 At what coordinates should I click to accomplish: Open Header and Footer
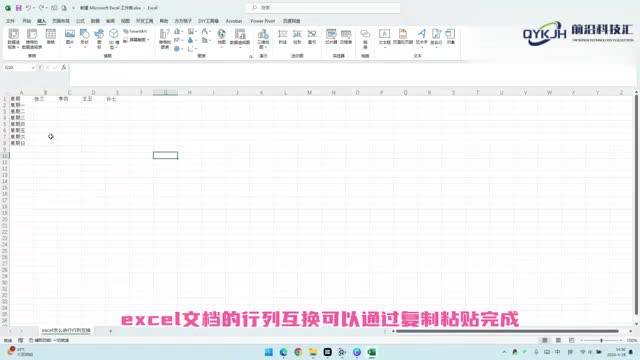[x=403, y=37]
